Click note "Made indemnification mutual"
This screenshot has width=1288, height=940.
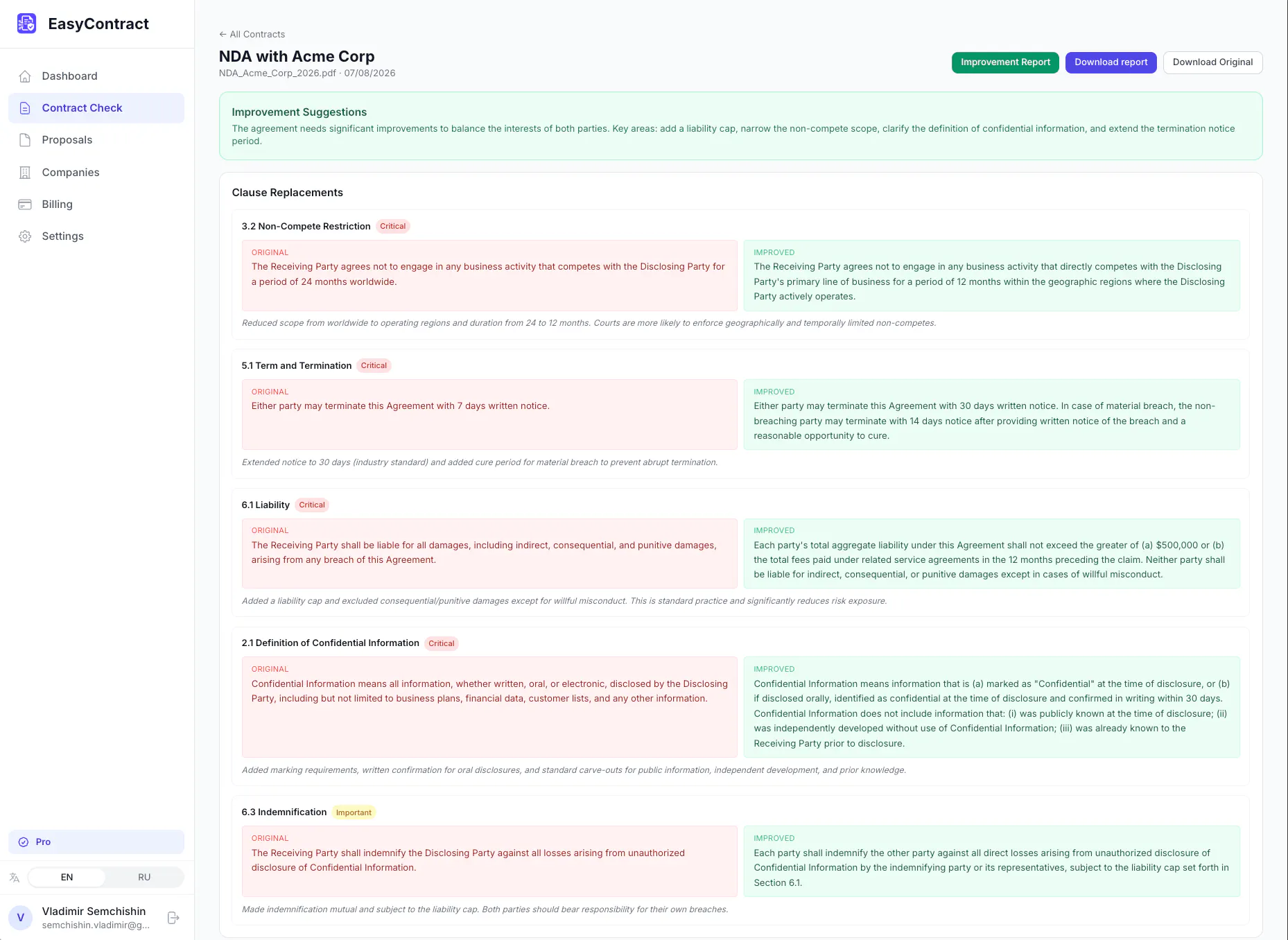(x=485, y=909)
